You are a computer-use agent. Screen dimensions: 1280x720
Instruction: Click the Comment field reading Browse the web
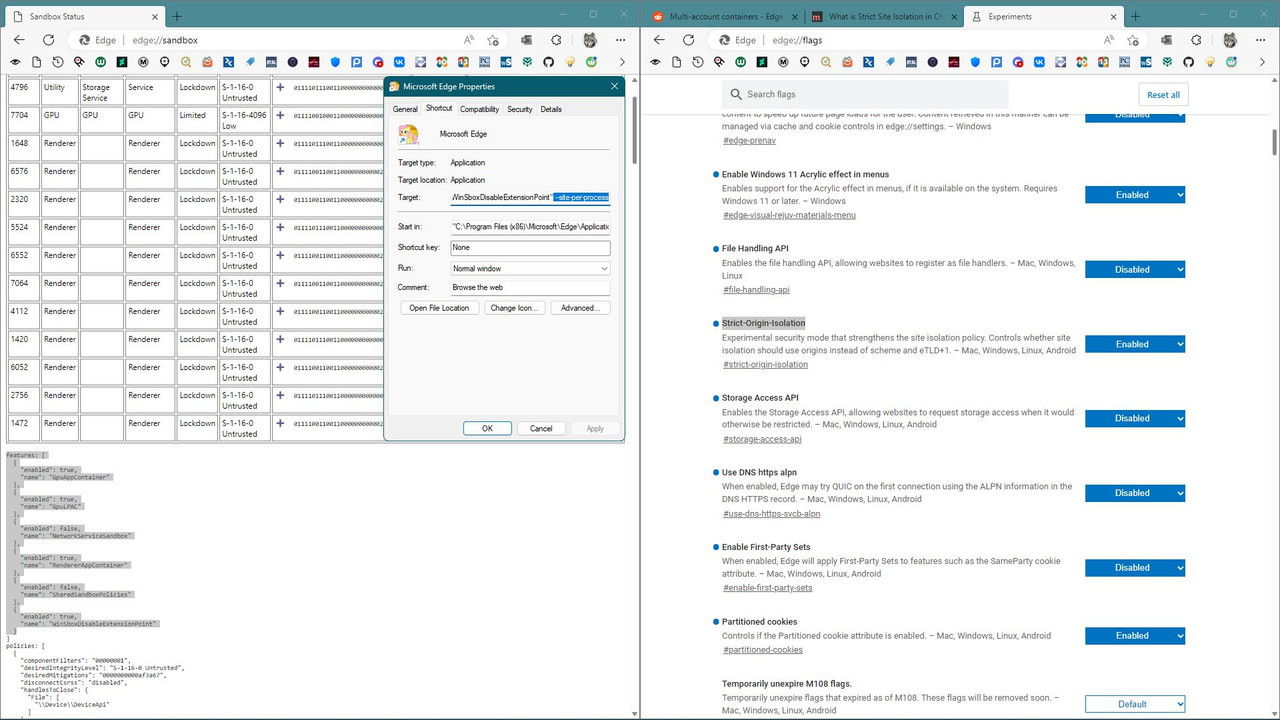530,288
